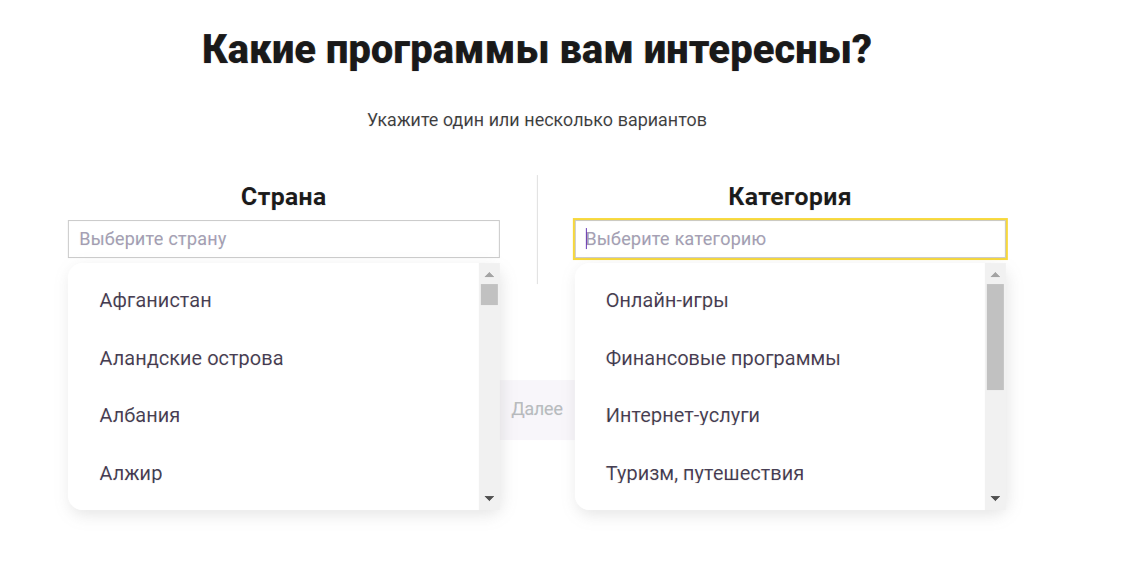Viewport: 1131px width, 582px height.
Task: Pick Интернет-услуги from the category list
Action: click(x=682, y=415)
